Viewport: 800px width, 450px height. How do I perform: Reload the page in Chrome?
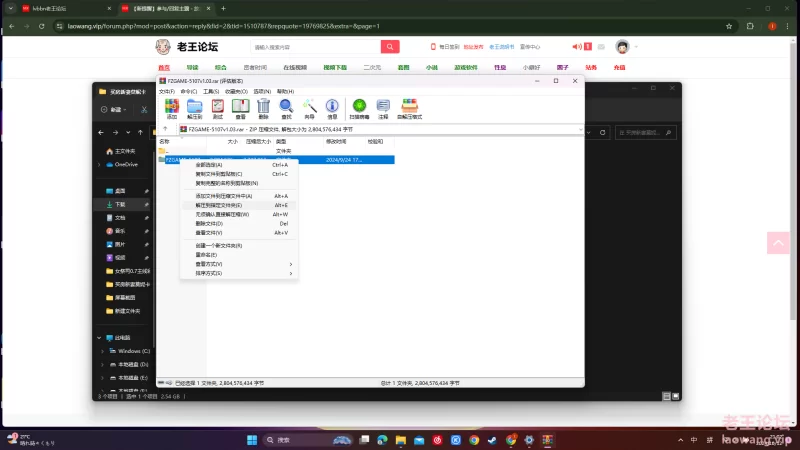point(41,26)
